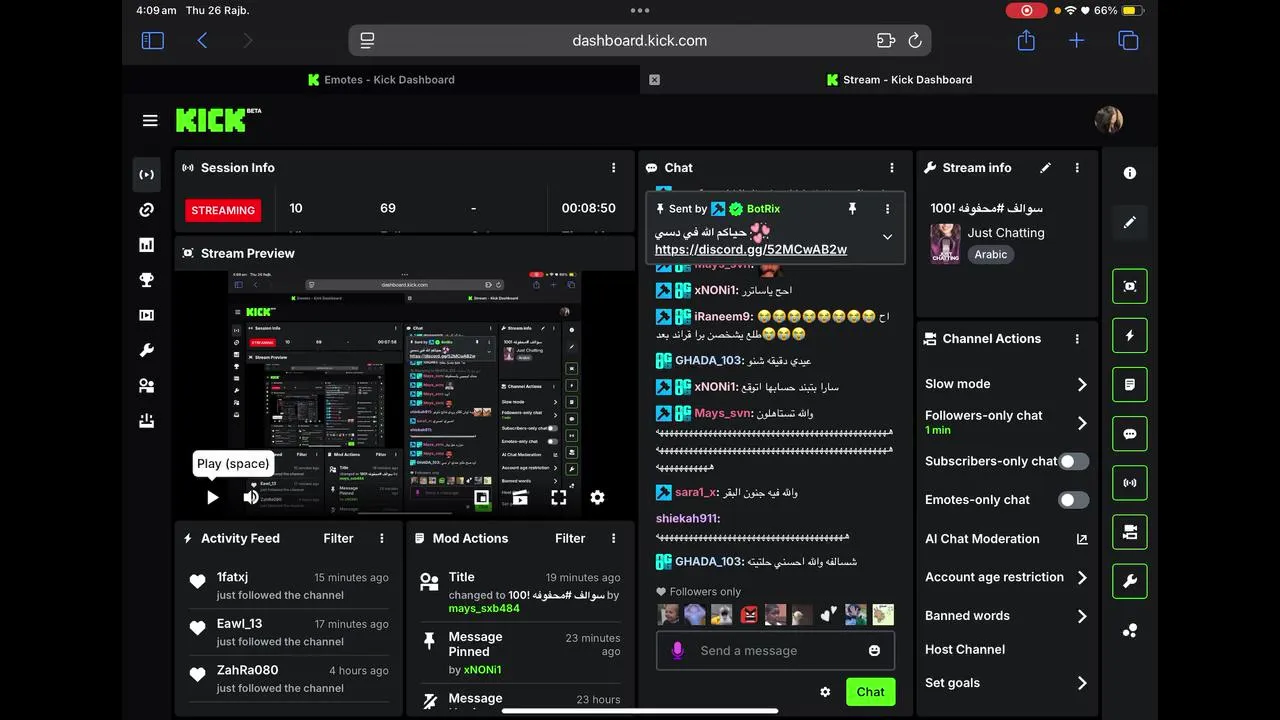This screenshot has width=1280, height=720.
Task: Edit stream info with pencil in Stream info header
Action: click(1046, 168)
